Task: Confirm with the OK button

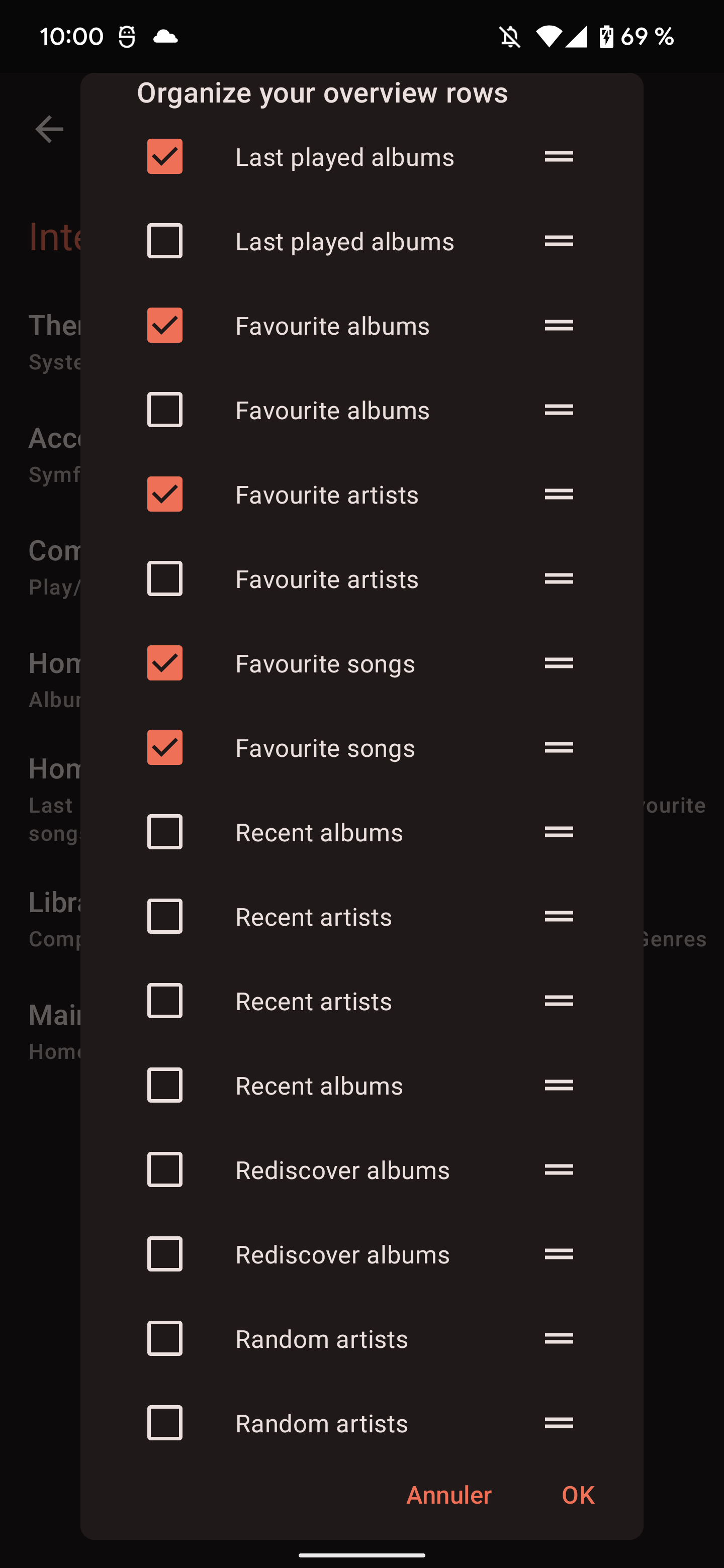Action: 577,1495
